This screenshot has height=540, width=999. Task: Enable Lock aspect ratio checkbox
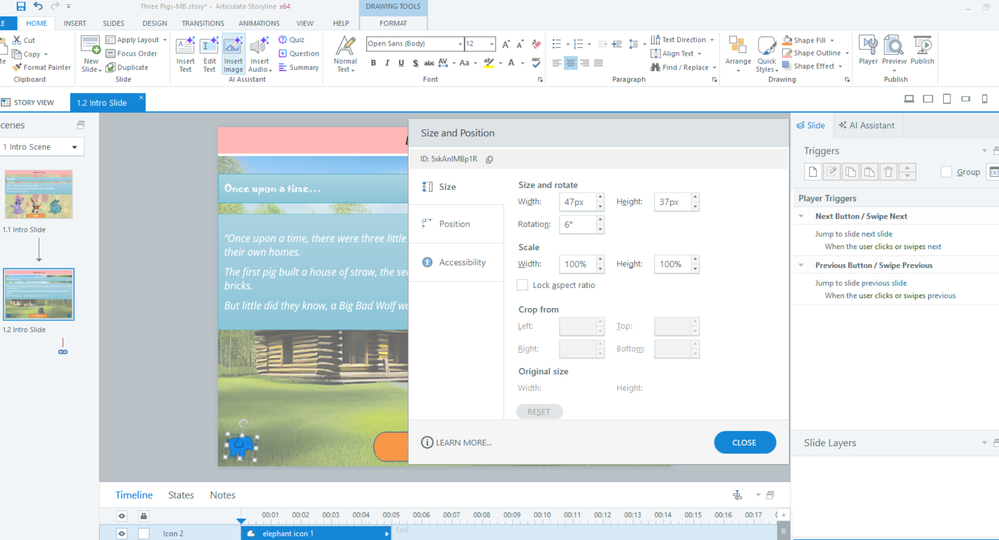pyautogui.click(x=523, y=285)
